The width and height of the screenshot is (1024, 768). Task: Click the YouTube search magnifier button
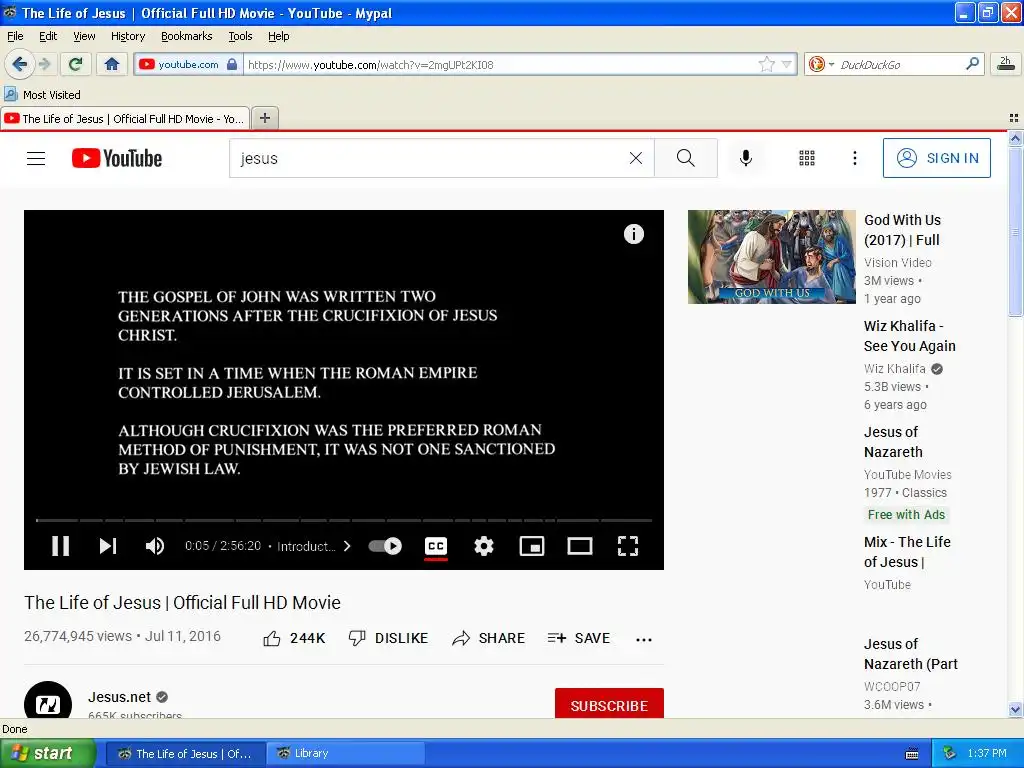point(686,158)
